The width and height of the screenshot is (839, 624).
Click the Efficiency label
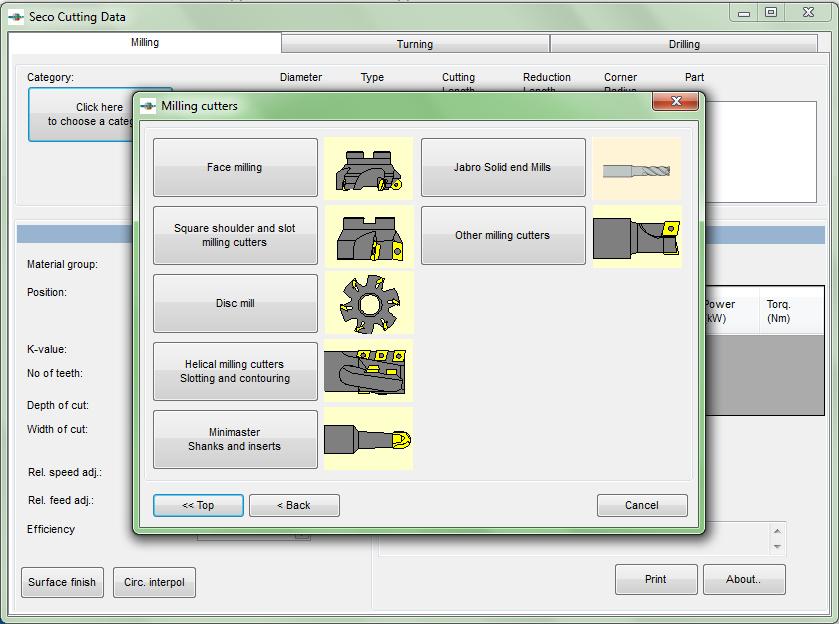click(x=51, y=529)
